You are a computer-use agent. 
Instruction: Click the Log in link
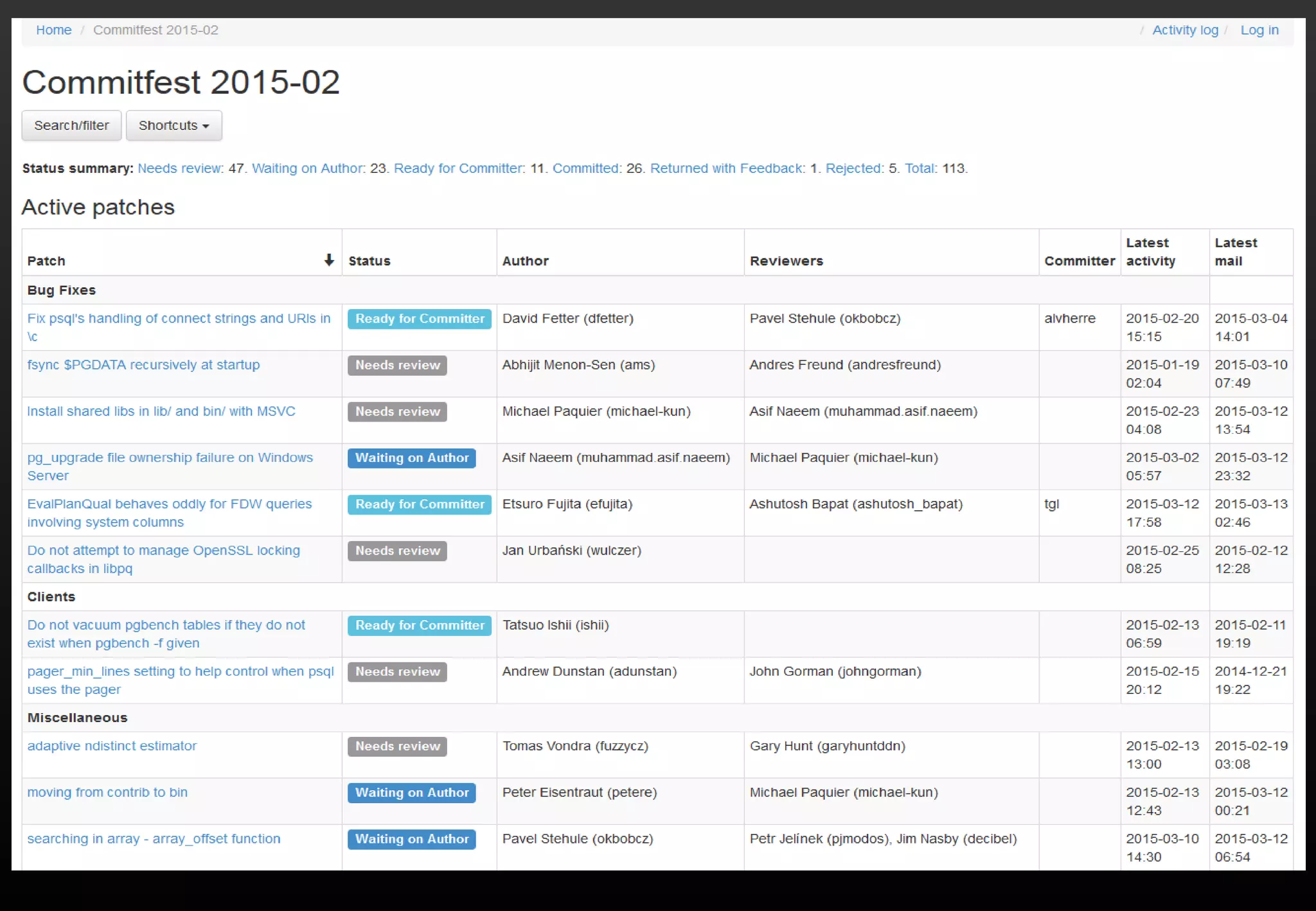tap(1259, 30)
